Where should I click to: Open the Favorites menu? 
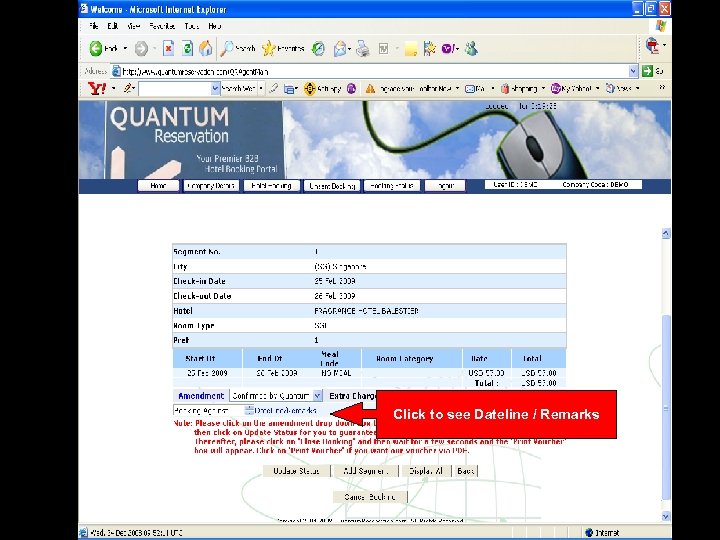[x=162, y=26]
